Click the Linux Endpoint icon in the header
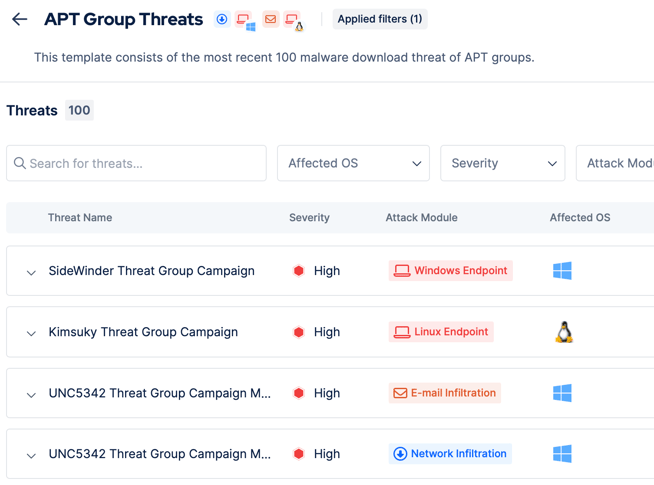The image size is (654, 485). click(x=293, y=20)
